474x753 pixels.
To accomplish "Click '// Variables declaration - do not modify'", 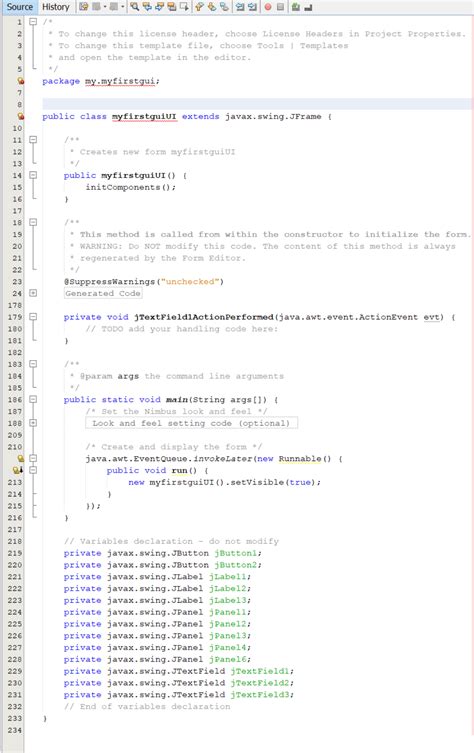I will pos(171,541).
